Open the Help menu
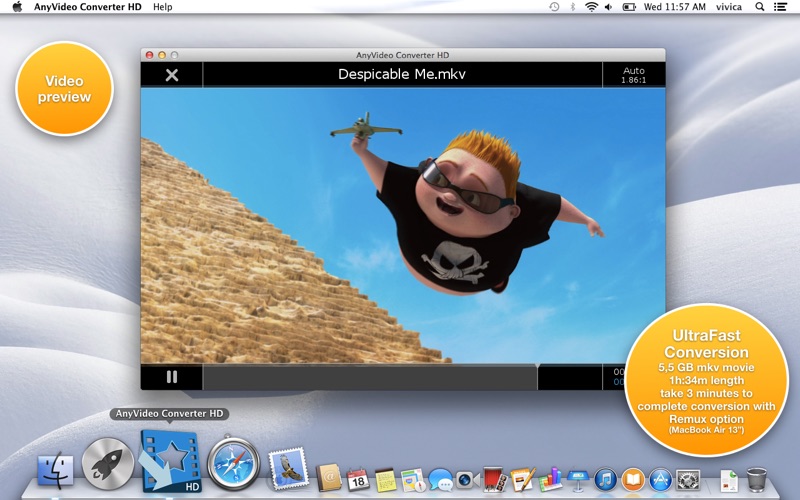 click(x=163, y=7)
